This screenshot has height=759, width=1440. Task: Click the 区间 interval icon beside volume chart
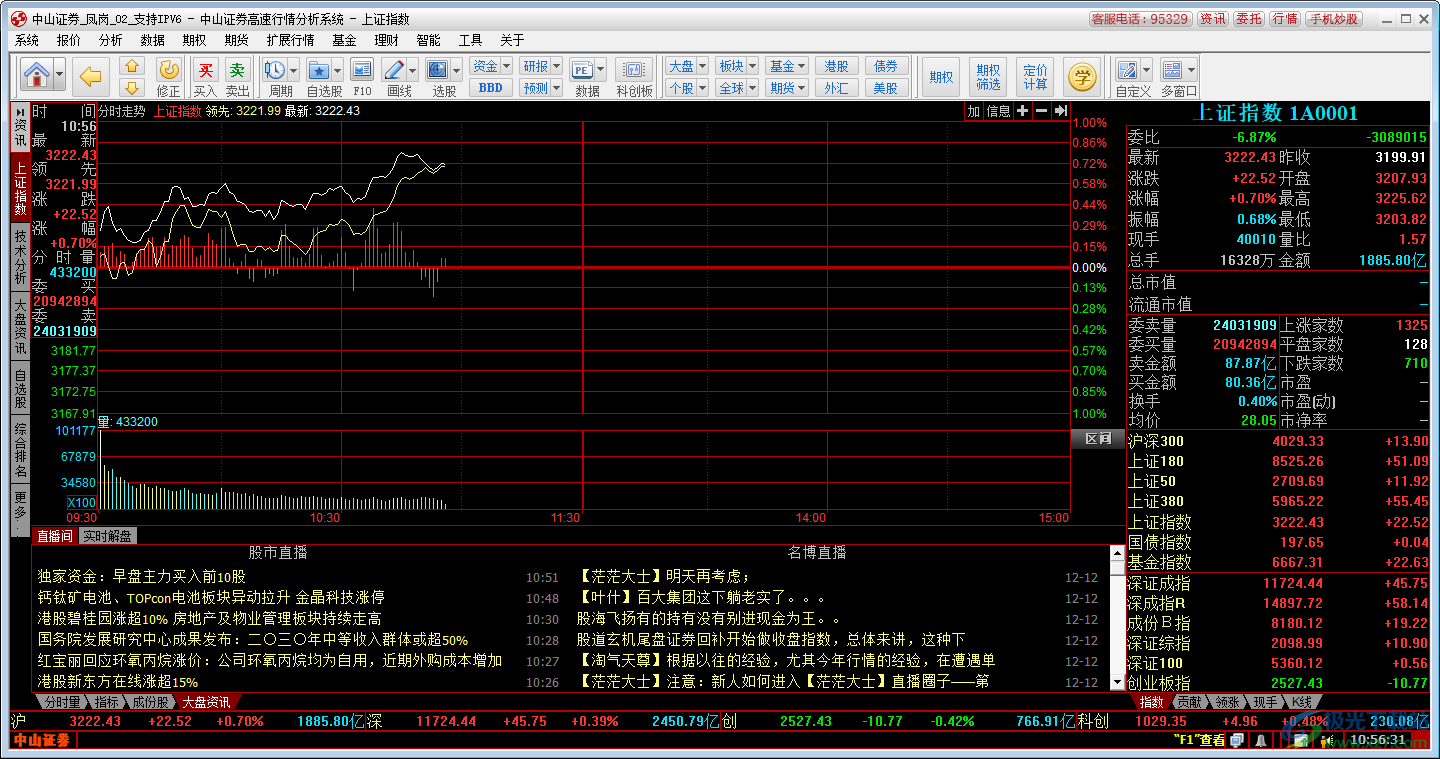coord(1098,438)
